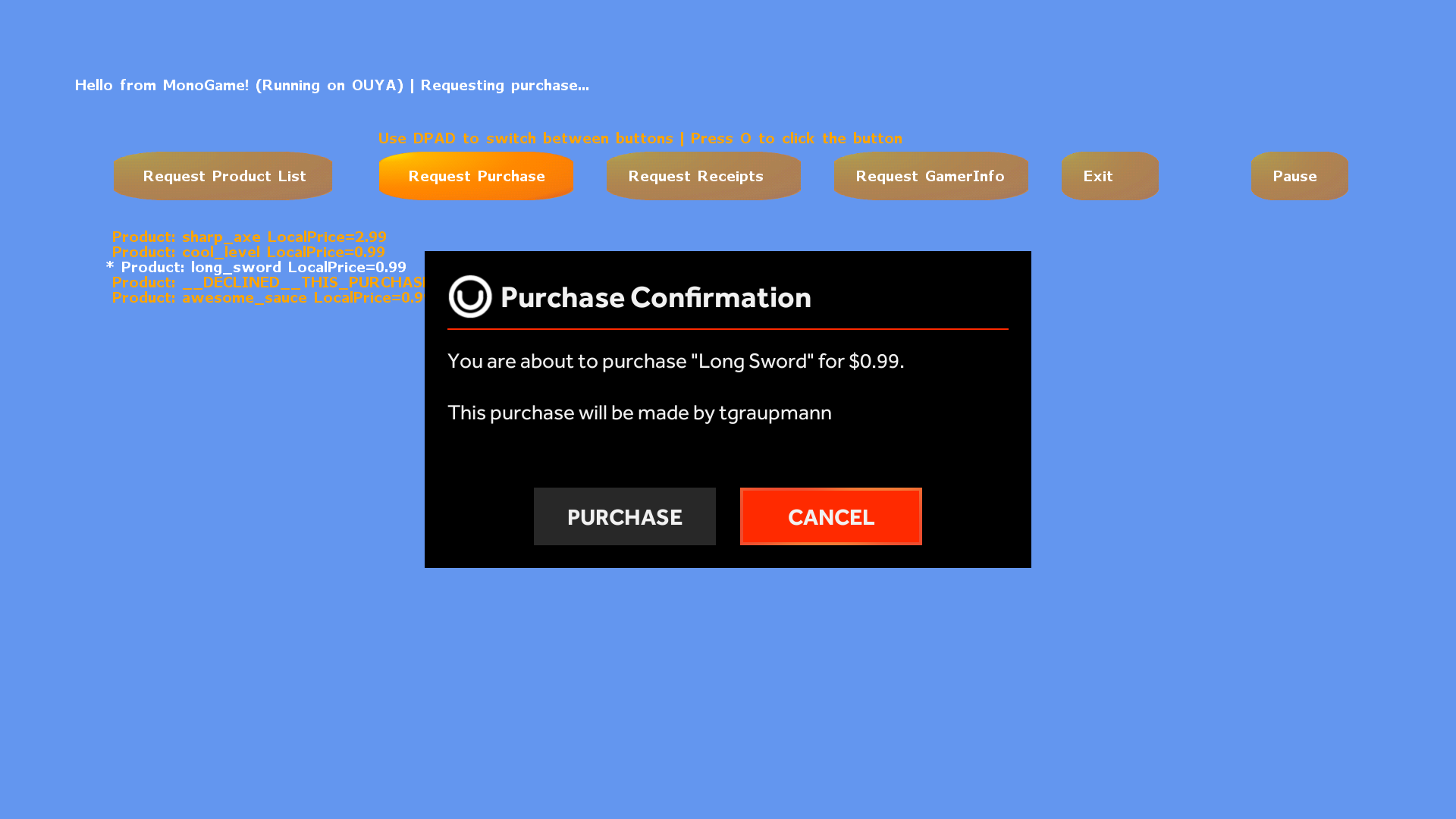Click the tgraupmann purchaser line
Screen dimensions: 1456x819
click(x=639, y=413)
